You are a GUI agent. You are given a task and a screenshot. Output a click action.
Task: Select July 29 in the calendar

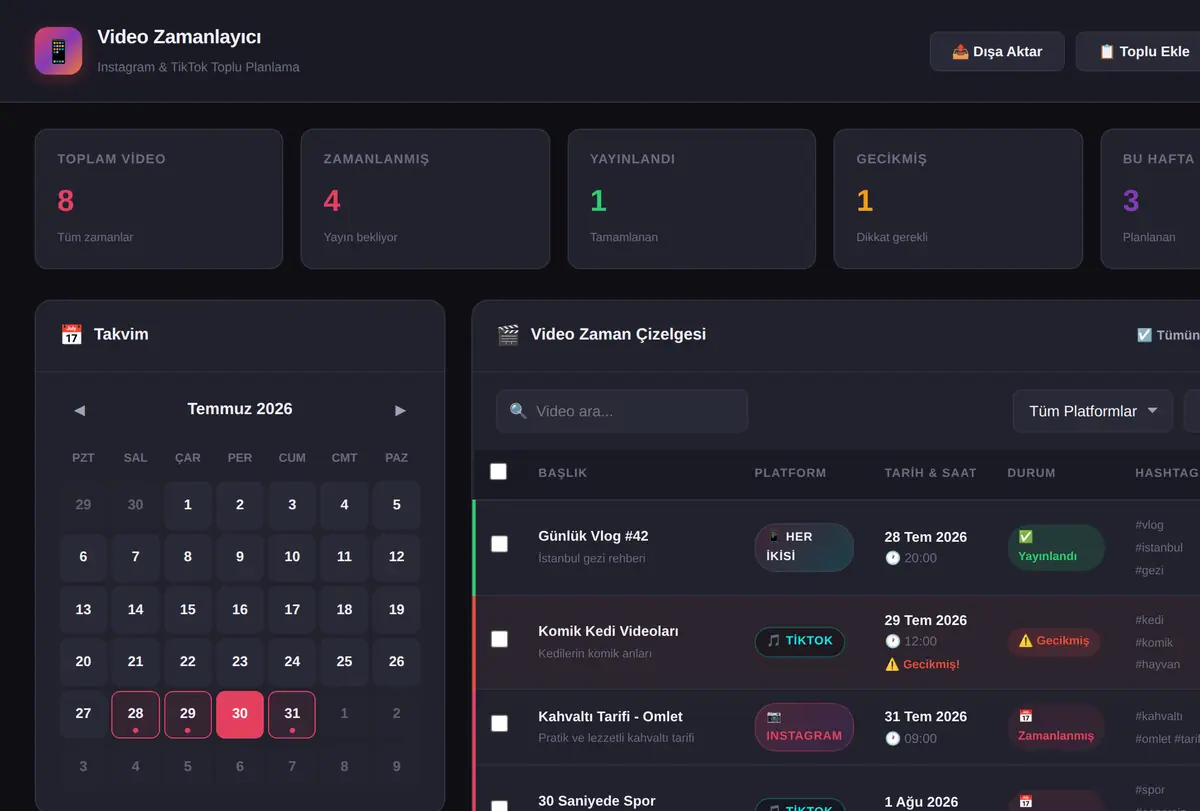[x=188, y=714]
